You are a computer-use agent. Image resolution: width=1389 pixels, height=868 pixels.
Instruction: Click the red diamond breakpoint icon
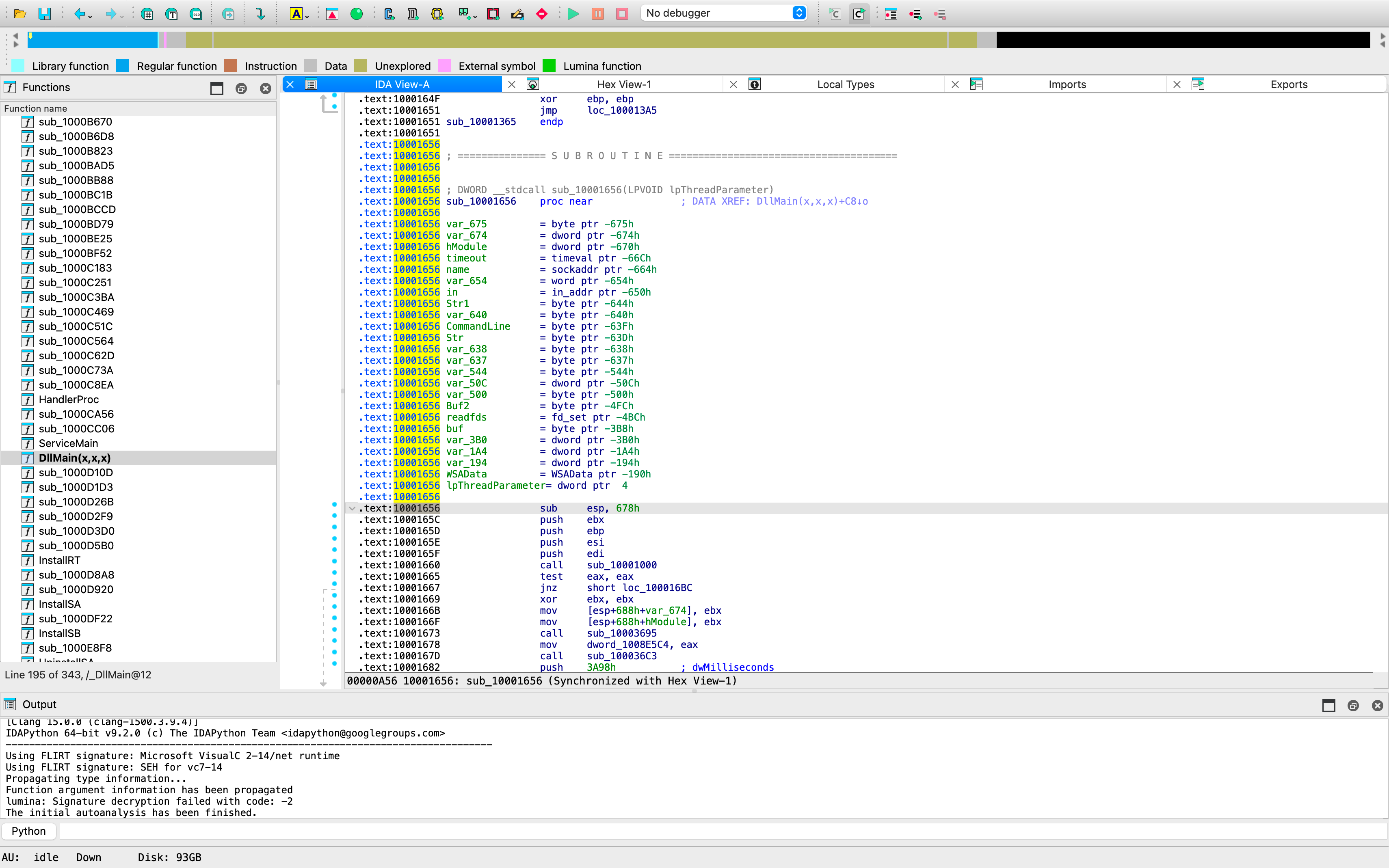click(541, 14)
